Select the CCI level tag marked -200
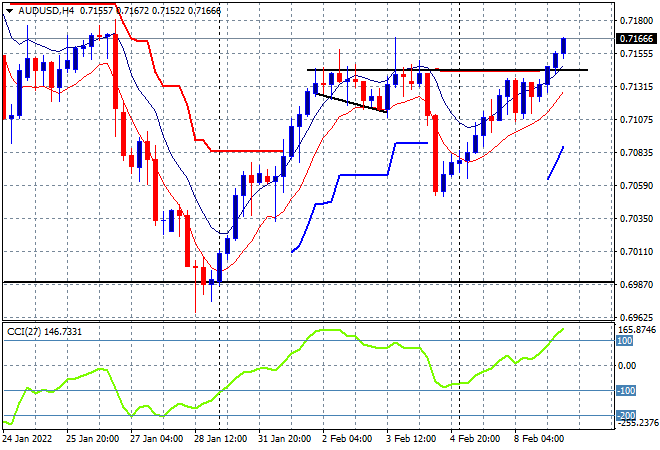Screen dimensions: 660x450 626,415
